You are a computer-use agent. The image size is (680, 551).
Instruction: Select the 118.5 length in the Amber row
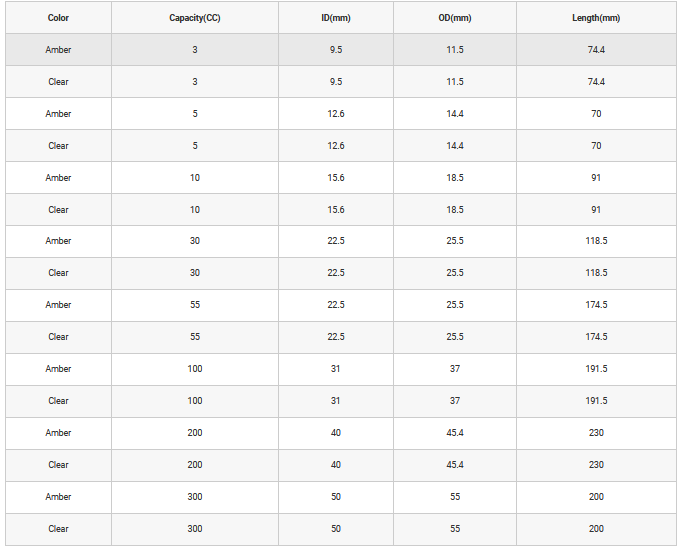click(596, 241)
